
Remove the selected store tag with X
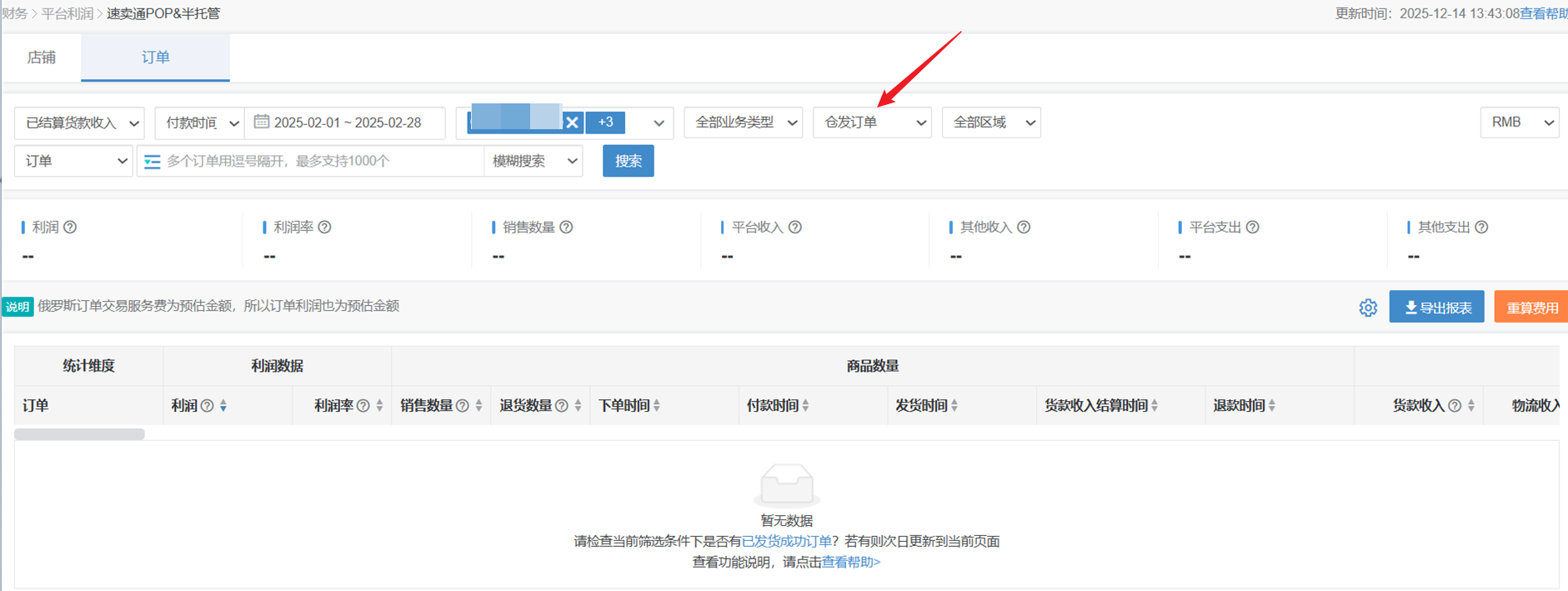click(x=572, y=123)
